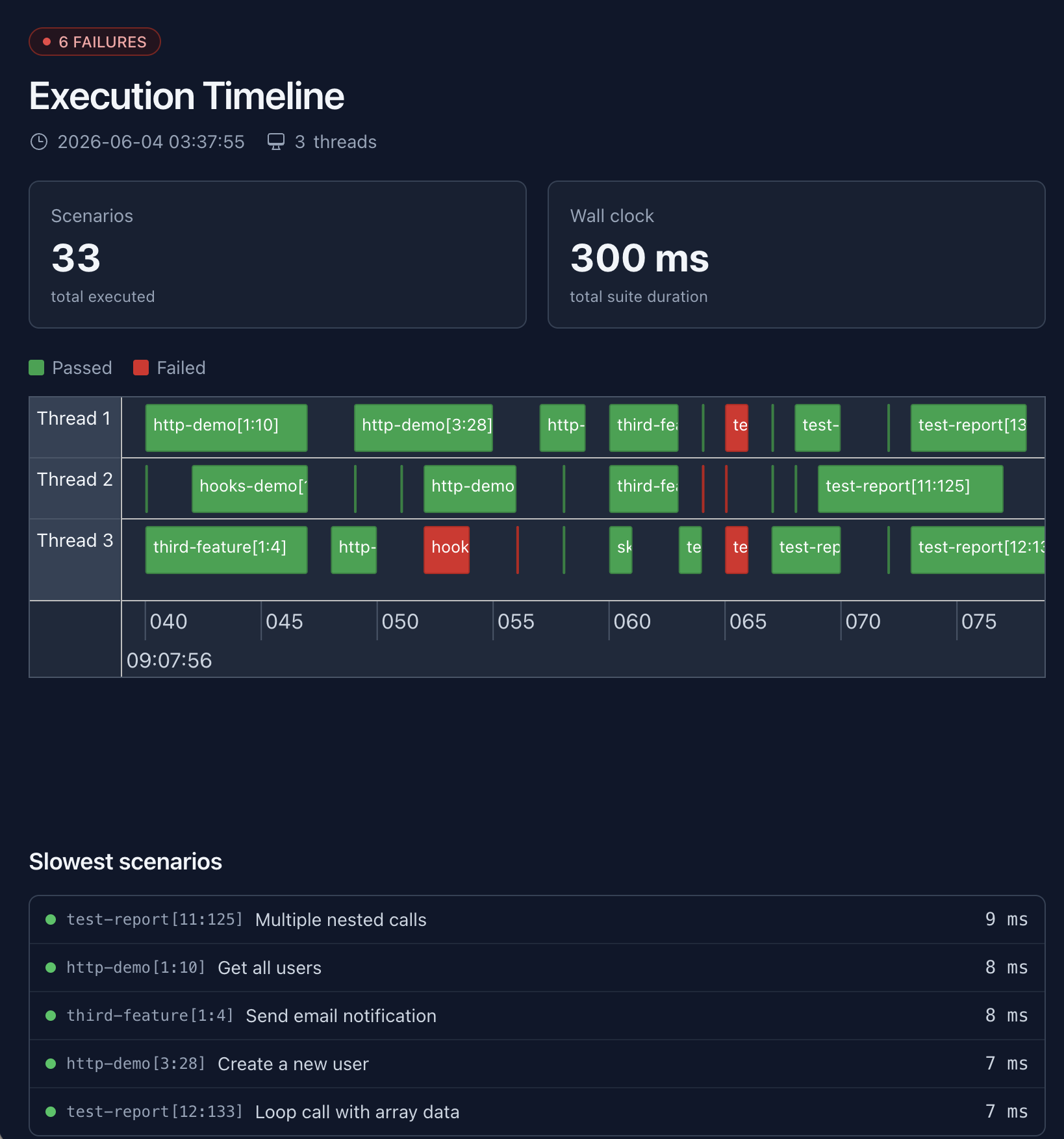The height and width of the screenshot is (1139, 1064).
Task: Select the http-demo bar on Thread 2
Action: pos(470,488)
